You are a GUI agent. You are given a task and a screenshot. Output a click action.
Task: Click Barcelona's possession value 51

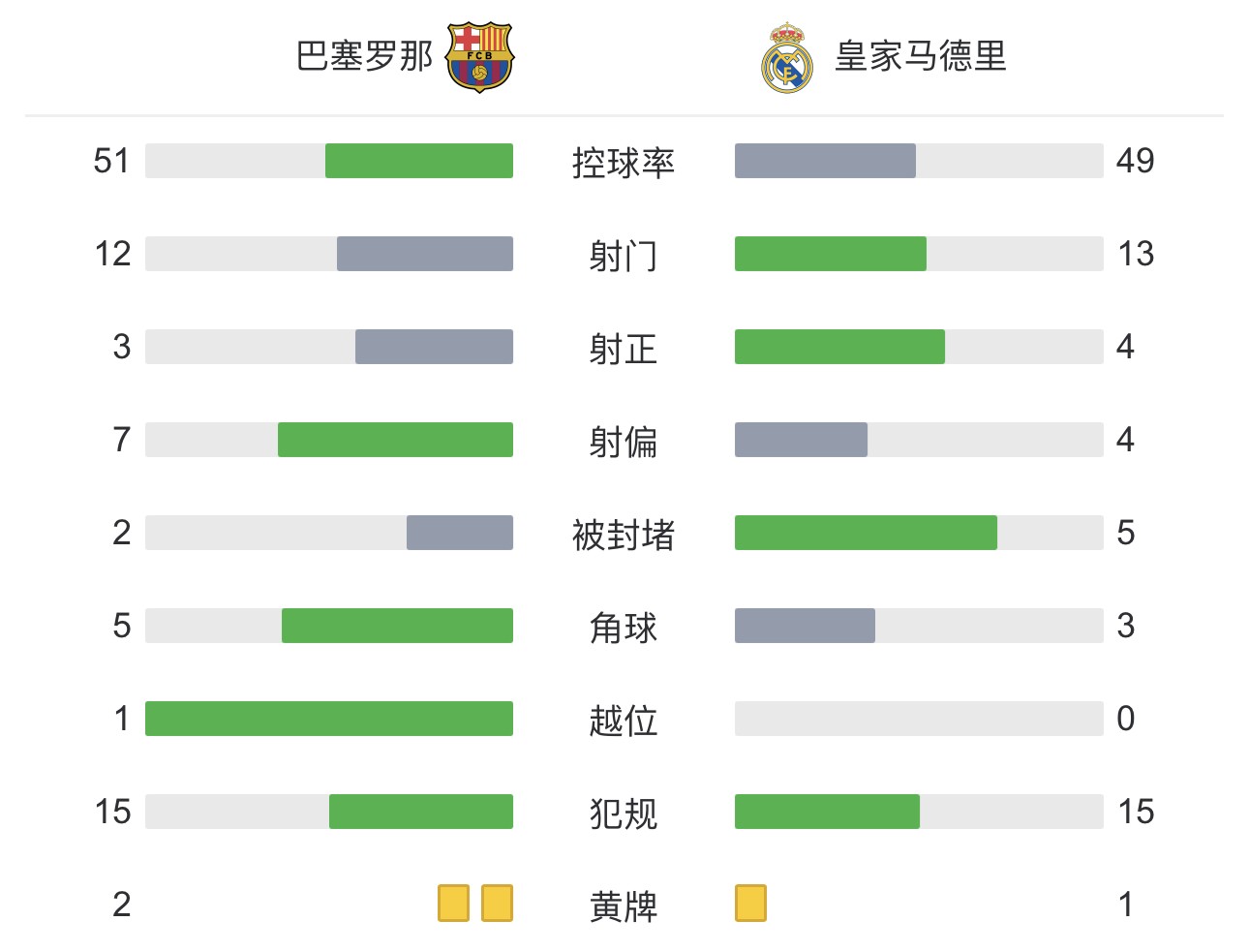point(111,161)
